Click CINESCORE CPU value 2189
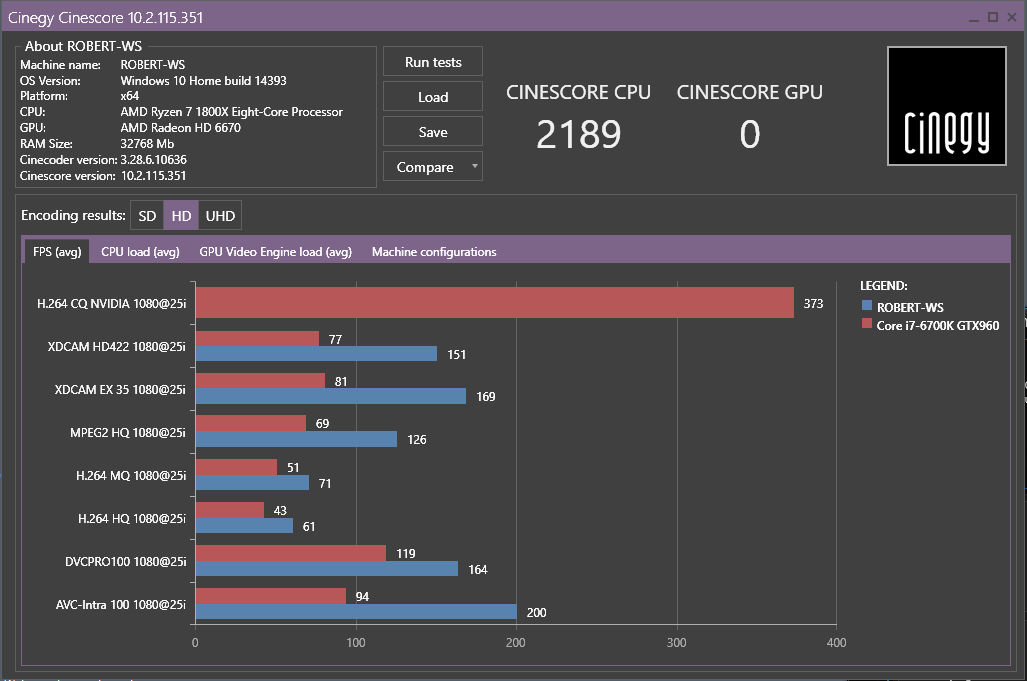Image resolution: width=1027 pixels, height=681 pixels. pyautogui.click(x=578, y=134)
